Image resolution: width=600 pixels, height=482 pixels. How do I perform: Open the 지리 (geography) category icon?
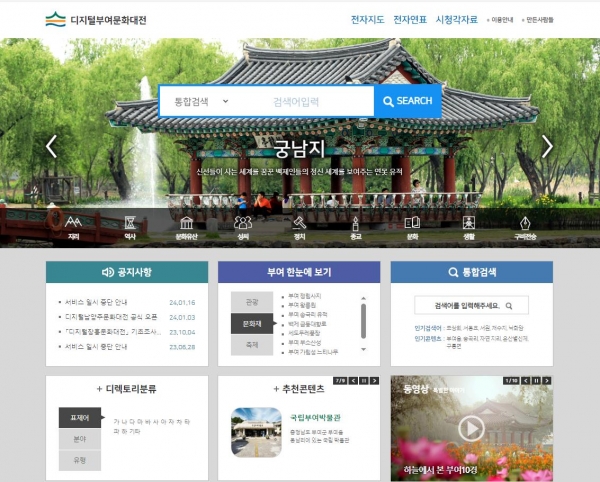click(73, 225)
